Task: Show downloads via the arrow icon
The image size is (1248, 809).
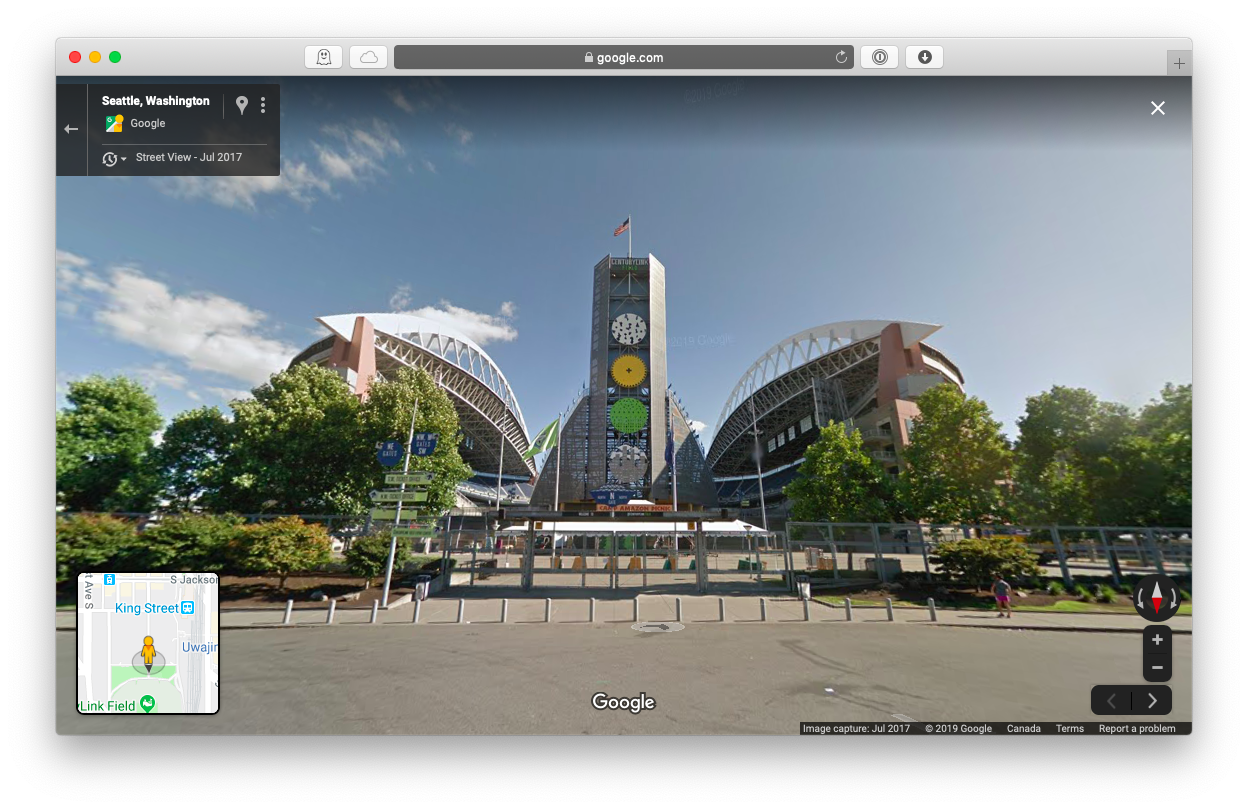Action: (x=924, y=57)
